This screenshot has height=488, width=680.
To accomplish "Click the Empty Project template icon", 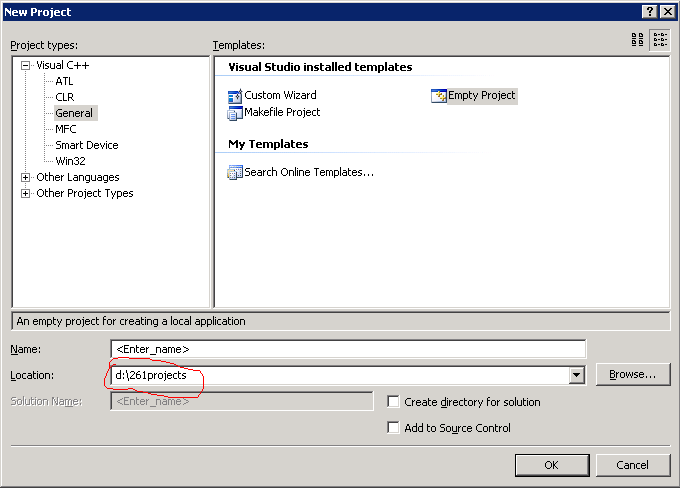I will [x=438, y=95].
